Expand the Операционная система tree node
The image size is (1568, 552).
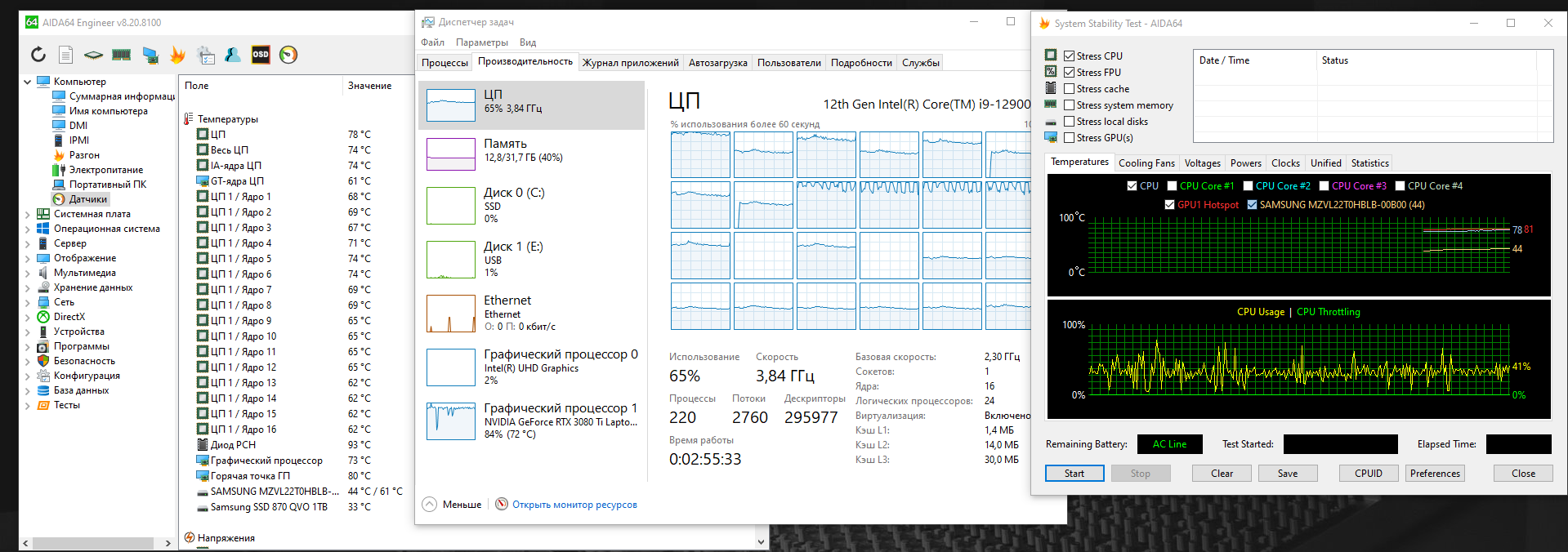pos(27,229)
